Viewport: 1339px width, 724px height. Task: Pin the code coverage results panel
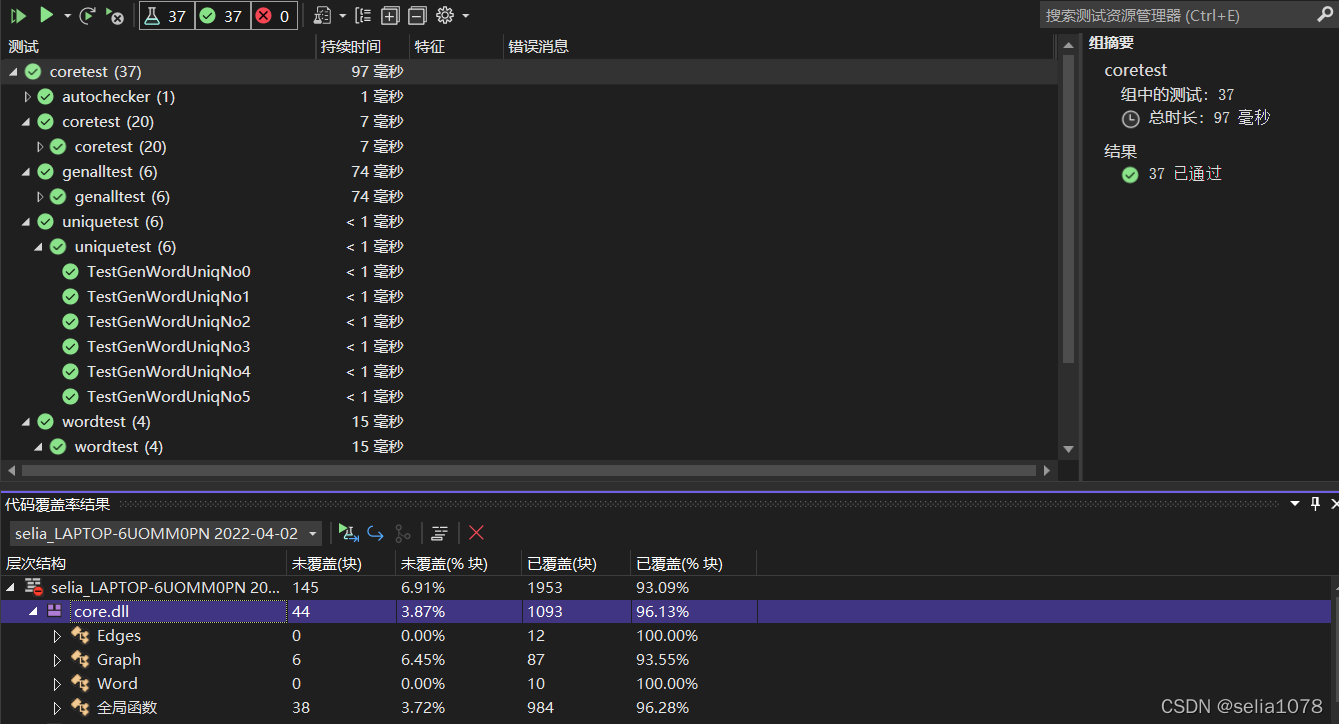tap(1315, 504)
